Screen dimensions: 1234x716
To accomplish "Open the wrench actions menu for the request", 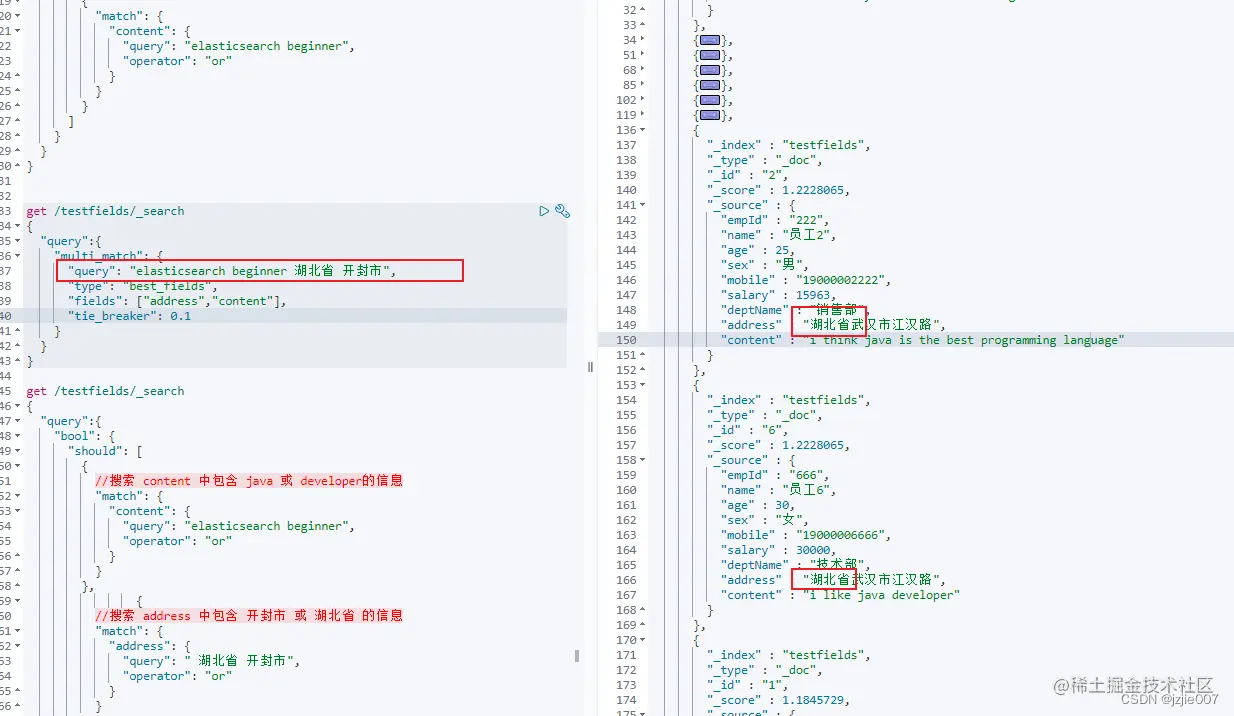I will [x=562, y=211].
